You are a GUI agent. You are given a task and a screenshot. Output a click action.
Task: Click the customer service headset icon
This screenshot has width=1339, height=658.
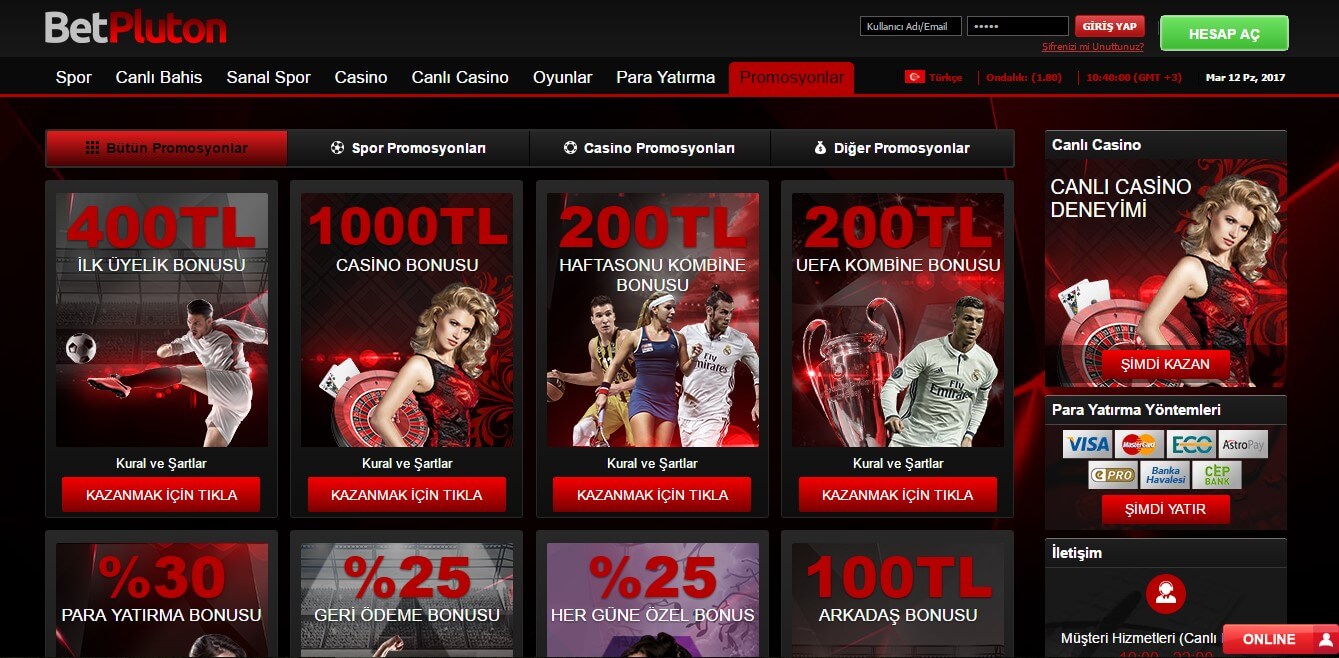(1165, 594)
